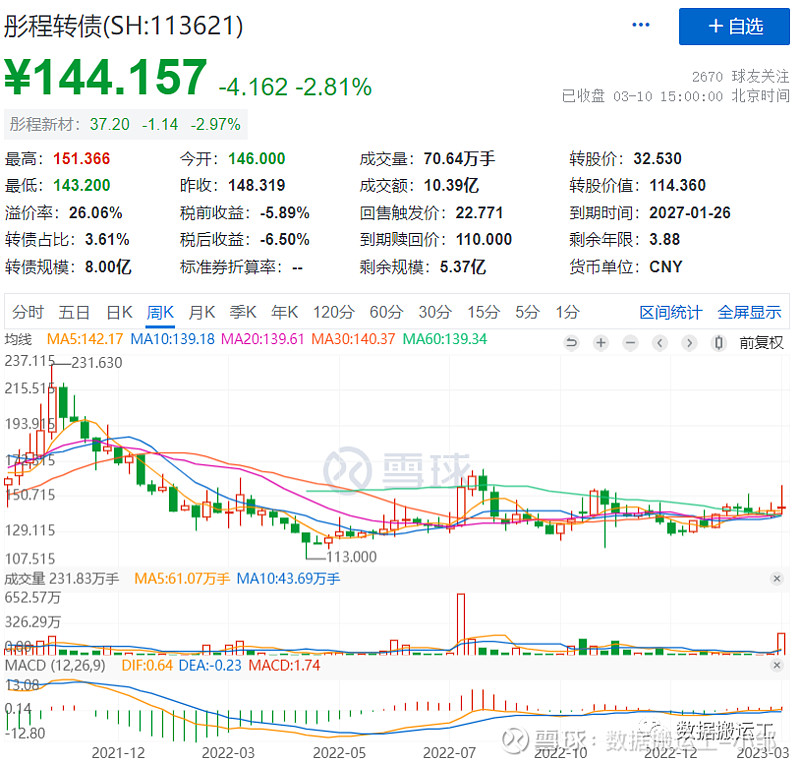800x766 pixels.
Task: Switch to 月K chart tab
Action: tap(202, 312)
